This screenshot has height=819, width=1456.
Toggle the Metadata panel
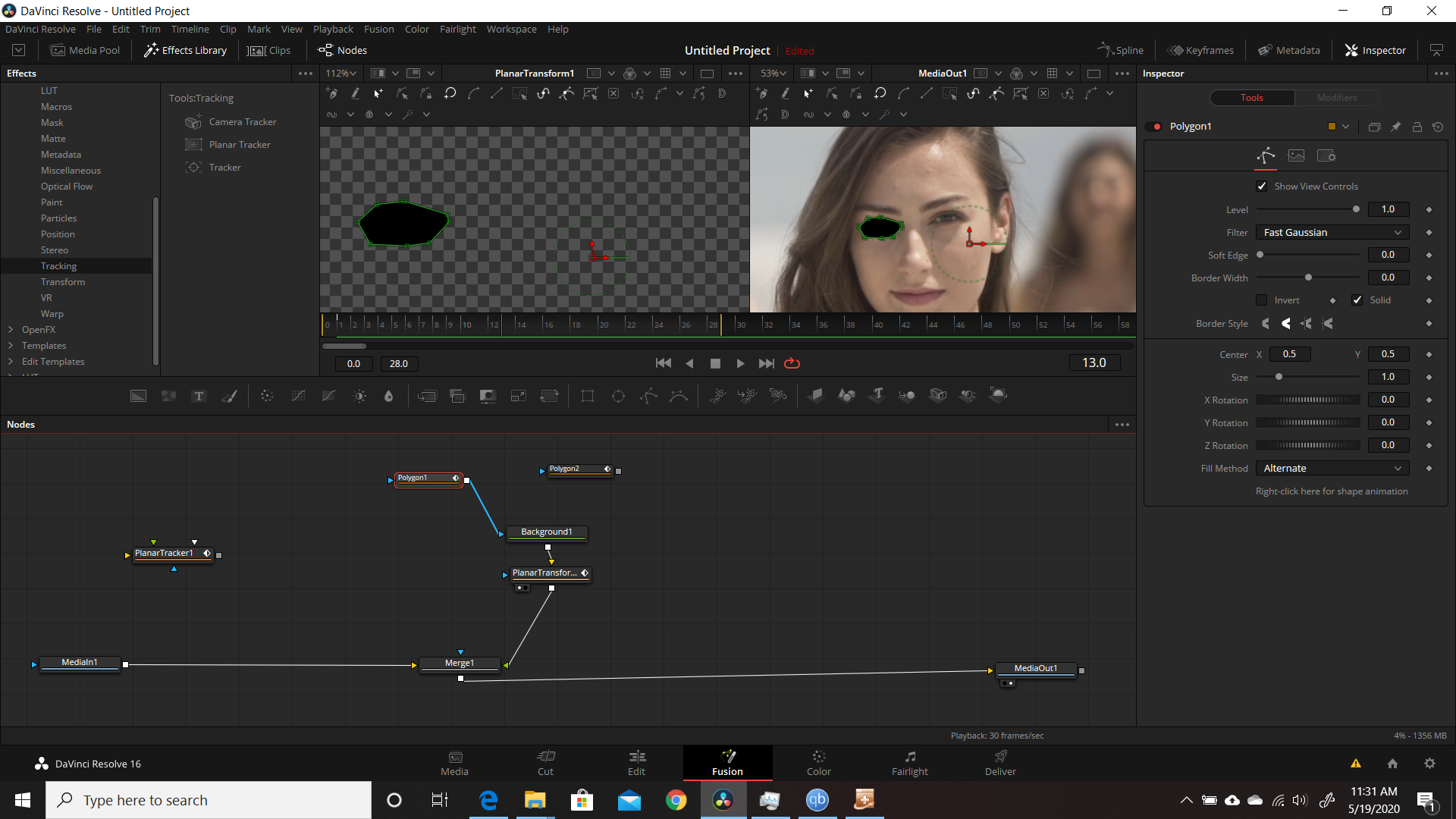tap(1289, 51)
